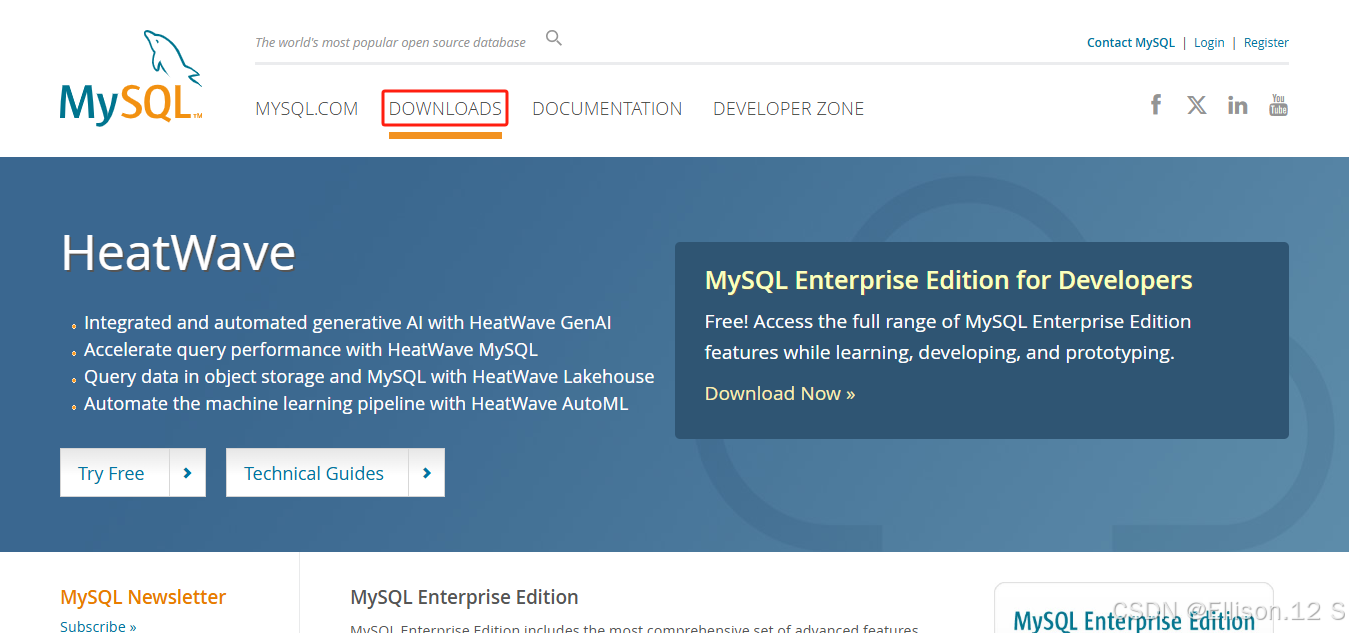The image size is (1349, 633).
Task: Open the DEVELOPER ZONE nav tab
Action: pos(788,108)
